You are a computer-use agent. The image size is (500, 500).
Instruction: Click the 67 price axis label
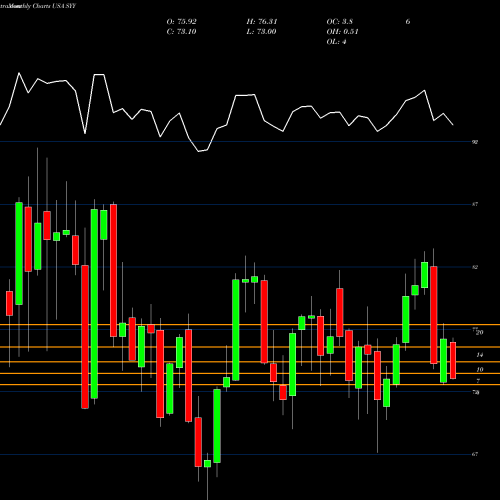(x=475, y=454)
